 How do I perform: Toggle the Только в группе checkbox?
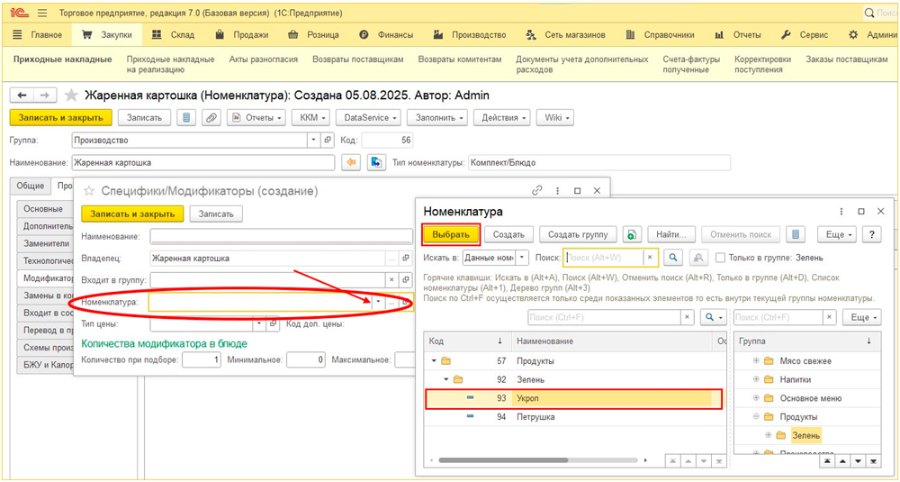[x=720, y=258]
